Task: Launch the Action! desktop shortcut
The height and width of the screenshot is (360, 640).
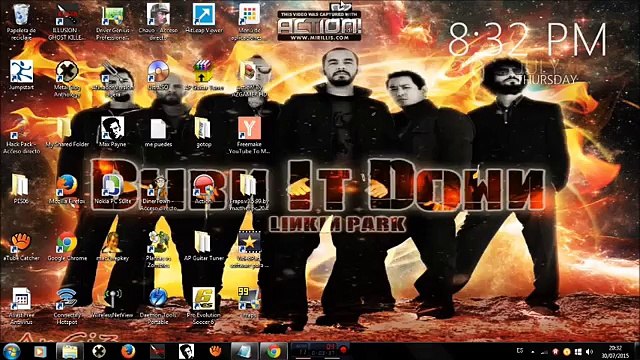Action: (204, 189)
